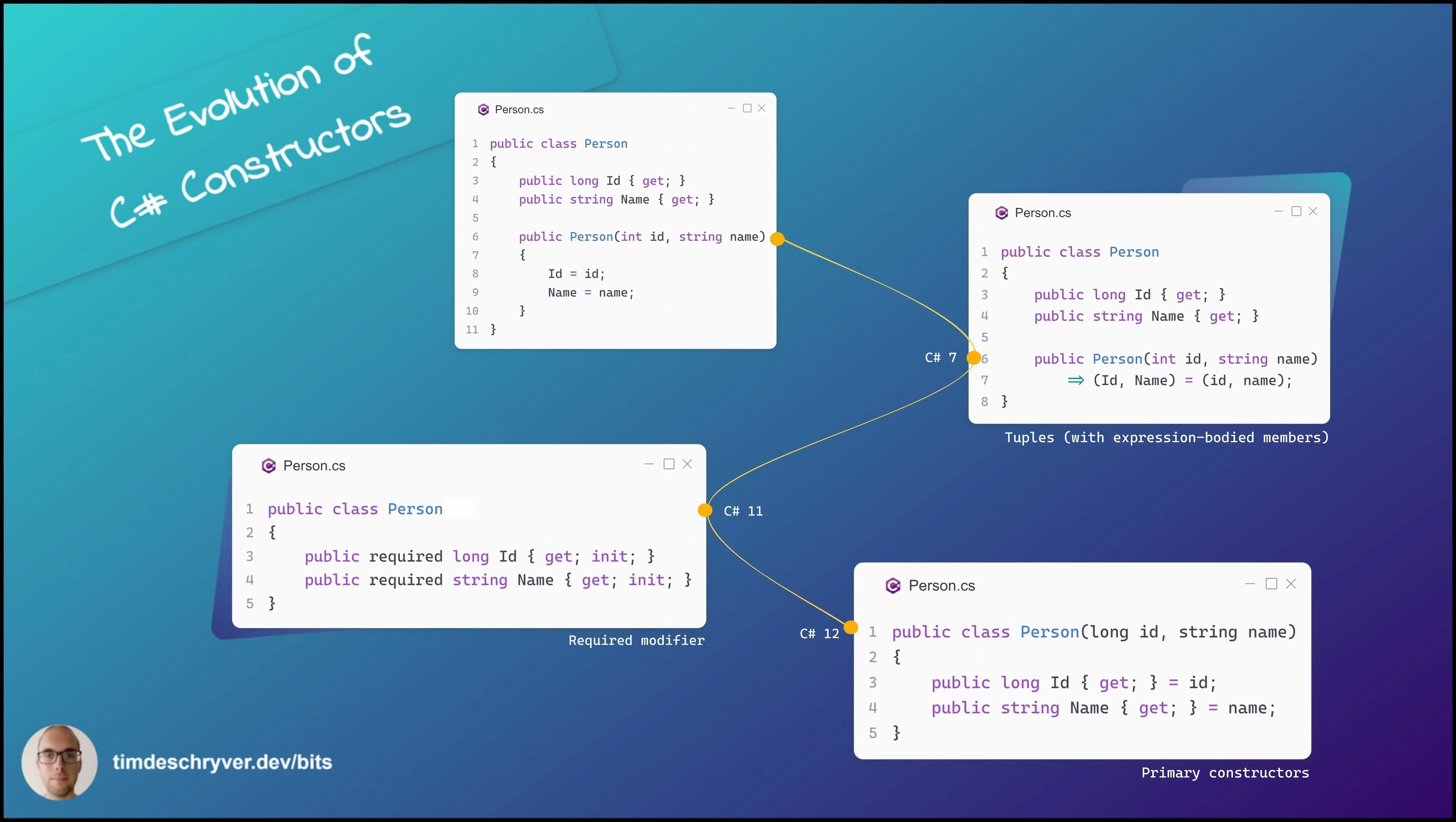Click the orange dot next to C# 12
Viewport: 1456px width, 822px height.
[x=851, y=627]
